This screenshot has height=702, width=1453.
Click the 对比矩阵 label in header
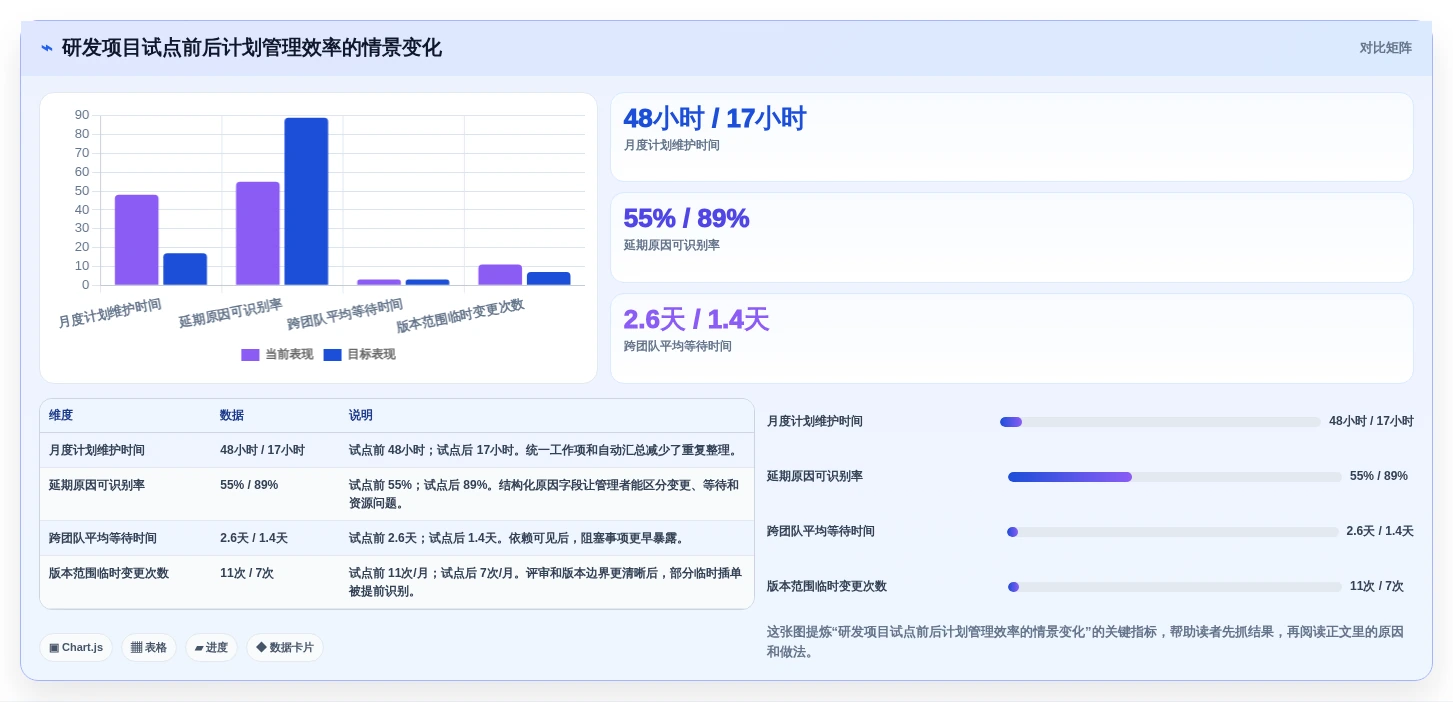click(x=1385, y=48)
